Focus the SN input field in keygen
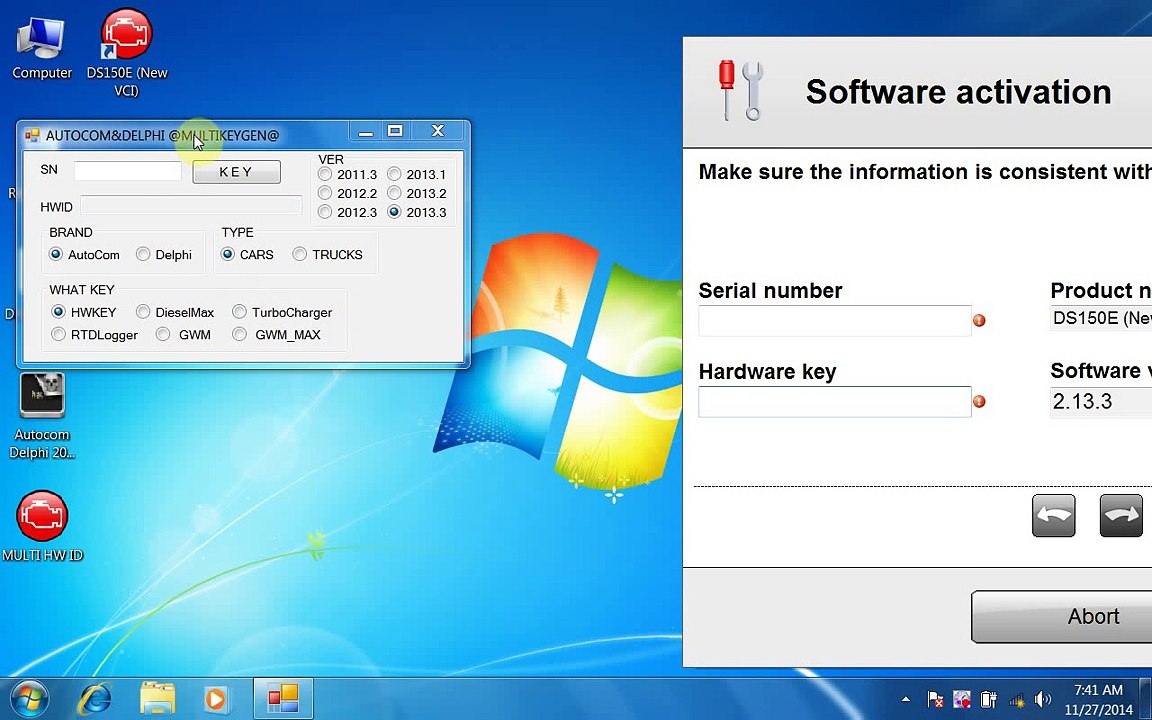Image resolution: width=1152 pixels, height=720 pixels. (x=128, y=170)
